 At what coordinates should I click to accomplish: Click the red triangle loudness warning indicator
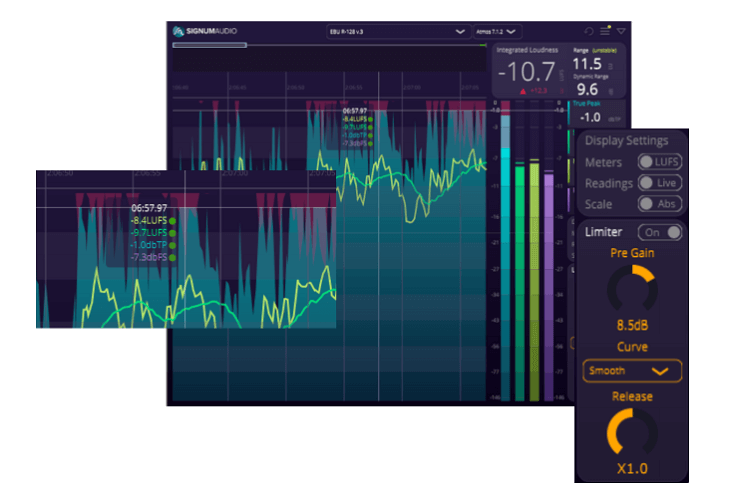524,90
